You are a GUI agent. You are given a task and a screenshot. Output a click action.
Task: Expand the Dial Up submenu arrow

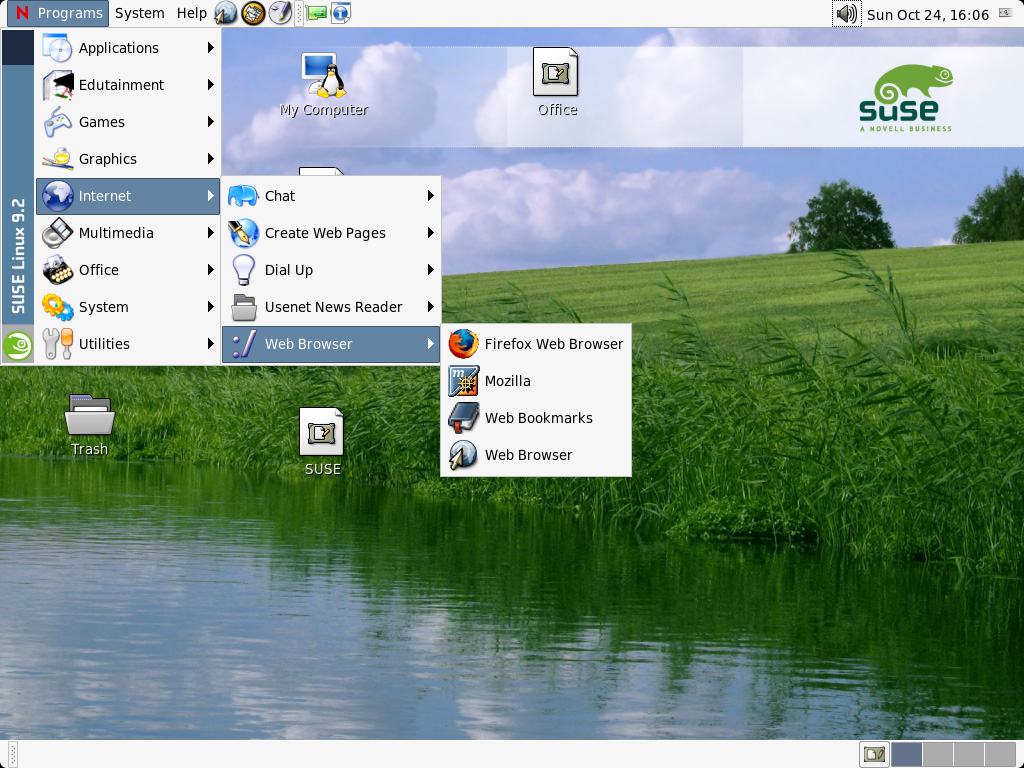click(430, 270)
